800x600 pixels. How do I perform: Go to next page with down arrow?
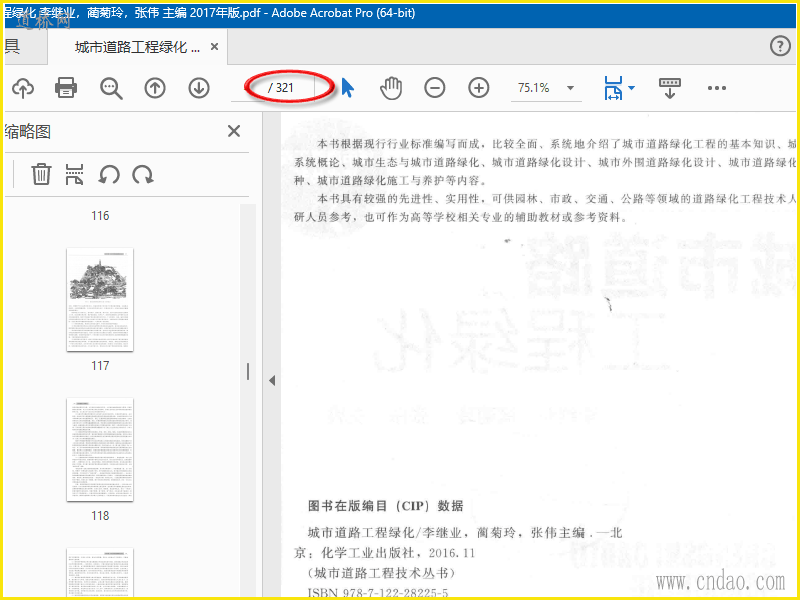(199, 88)
